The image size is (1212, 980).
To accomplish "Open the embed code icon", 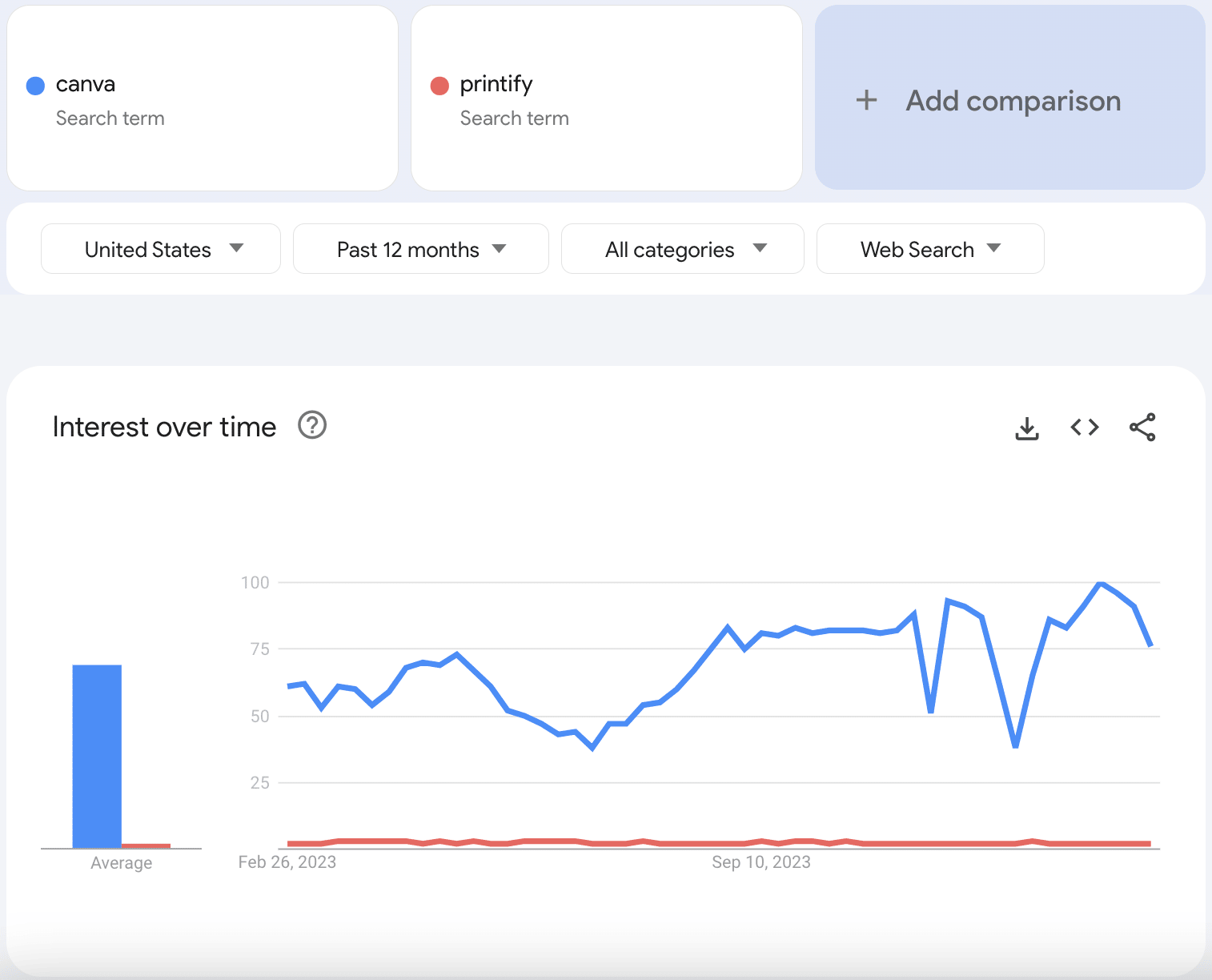I will [x=1085, y=428].
